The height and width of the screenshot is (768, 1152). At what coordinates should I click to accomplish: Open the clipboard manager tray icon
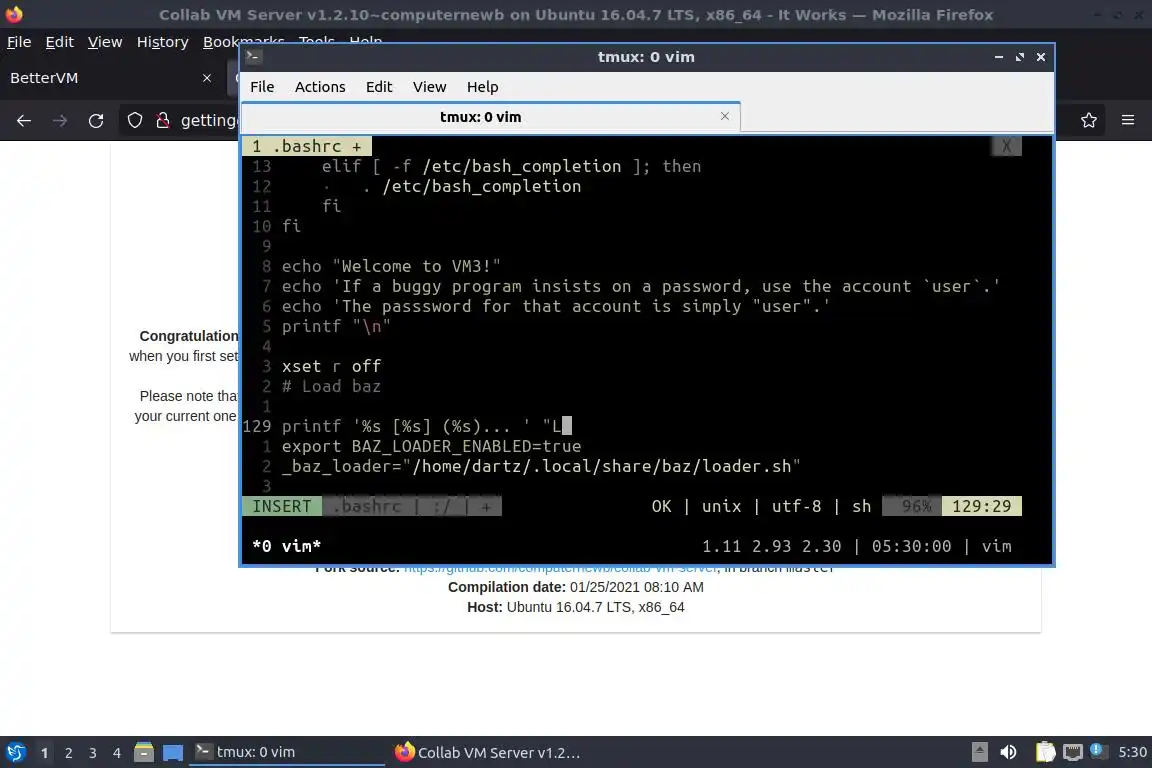coord(1045,752)
